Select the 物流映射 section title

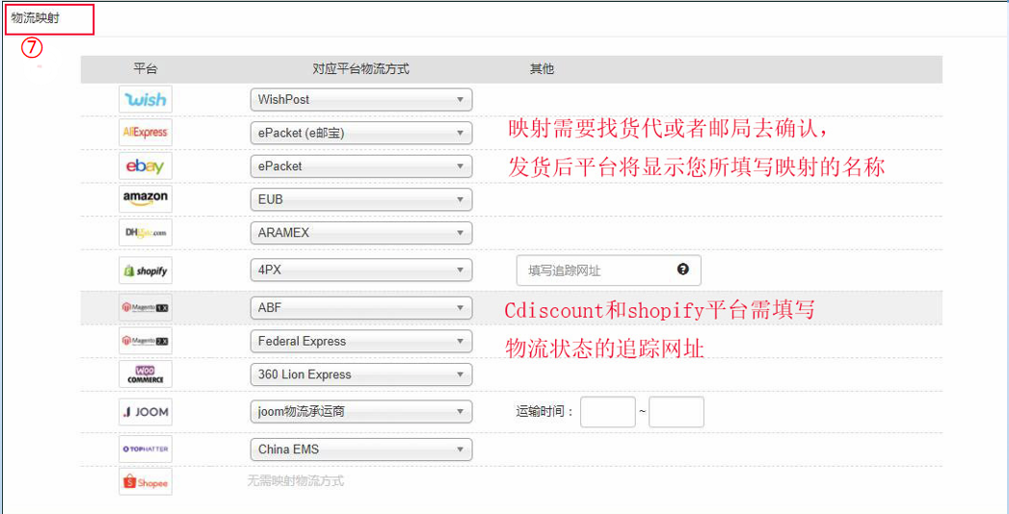(35, 18)
